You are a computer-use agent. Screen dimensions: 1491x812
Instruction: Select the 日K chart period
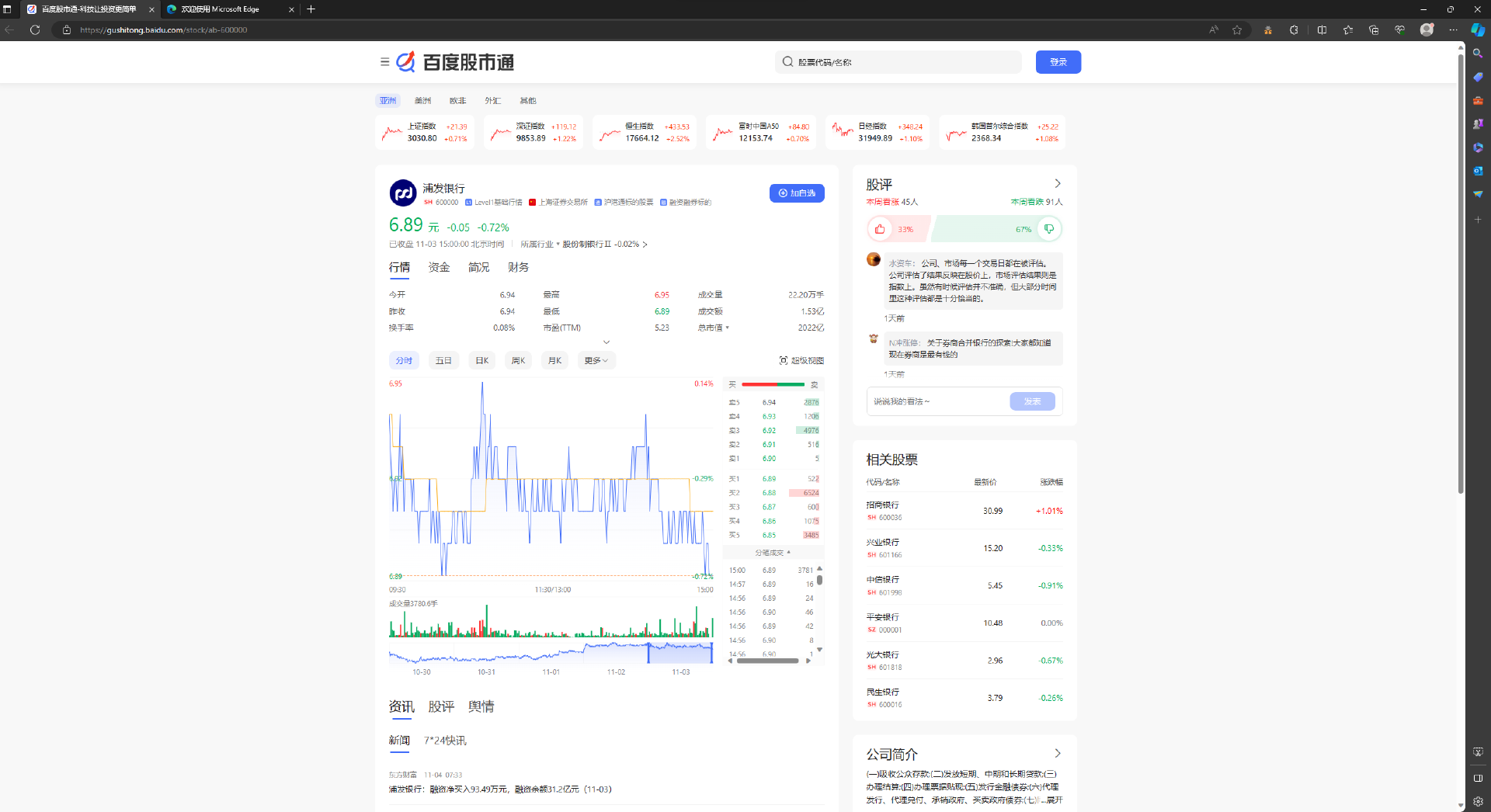[481, 360]
